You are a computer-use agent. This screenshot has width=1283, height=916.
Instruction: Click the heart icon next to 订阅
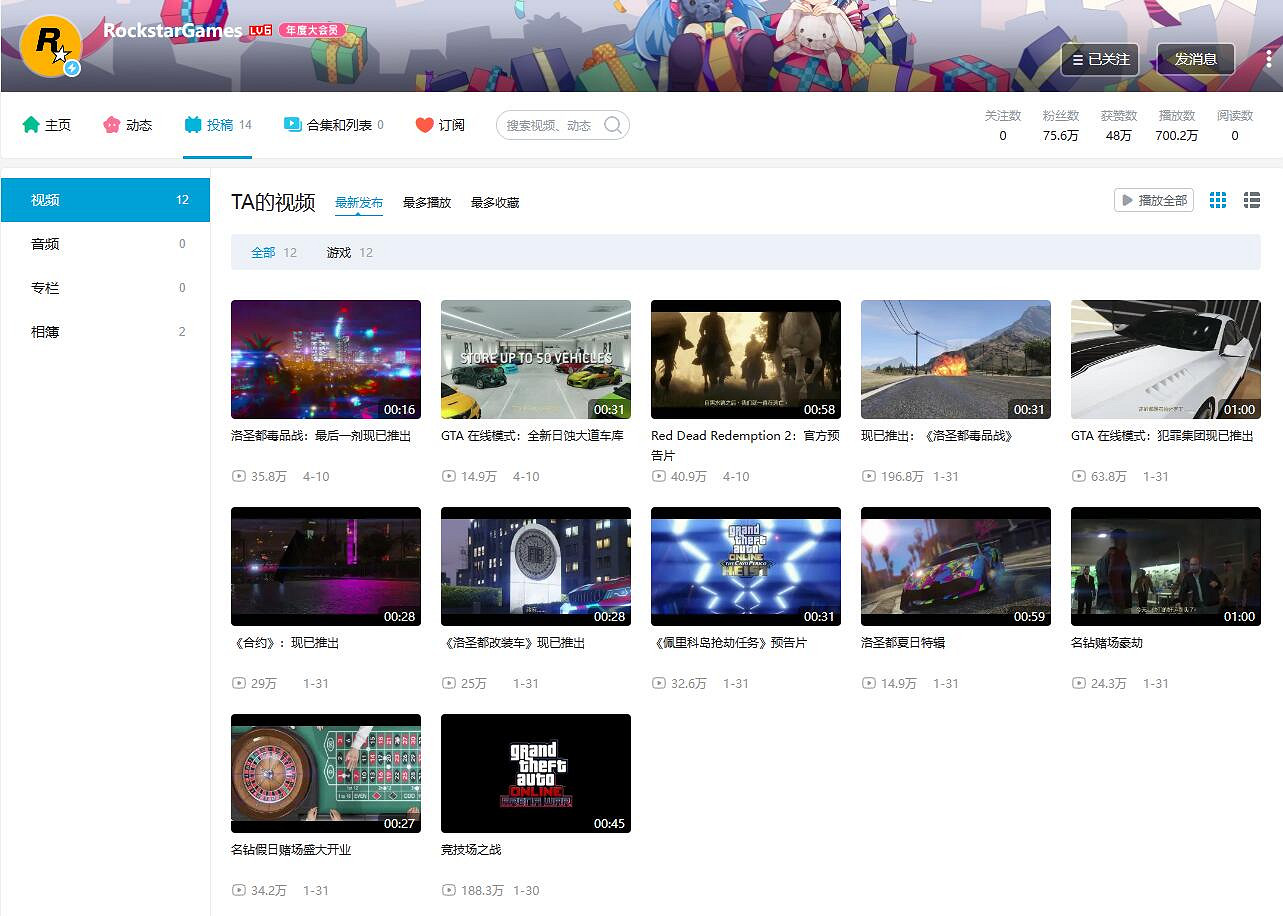(x=423, y=124)
